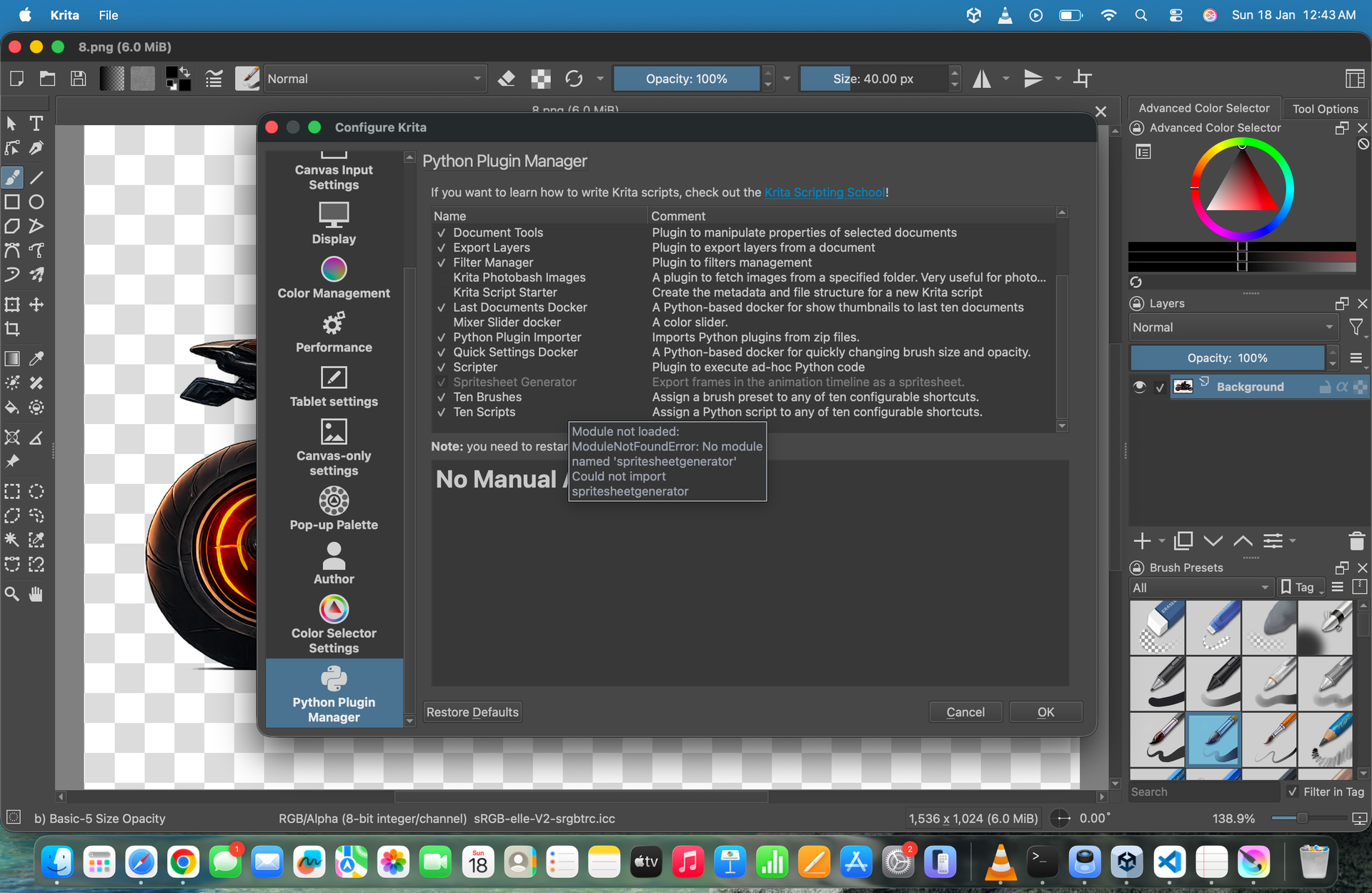Toggle eraser mode in toolbar
Viewport: 1372px width, 893px height.
pos(507,79)
